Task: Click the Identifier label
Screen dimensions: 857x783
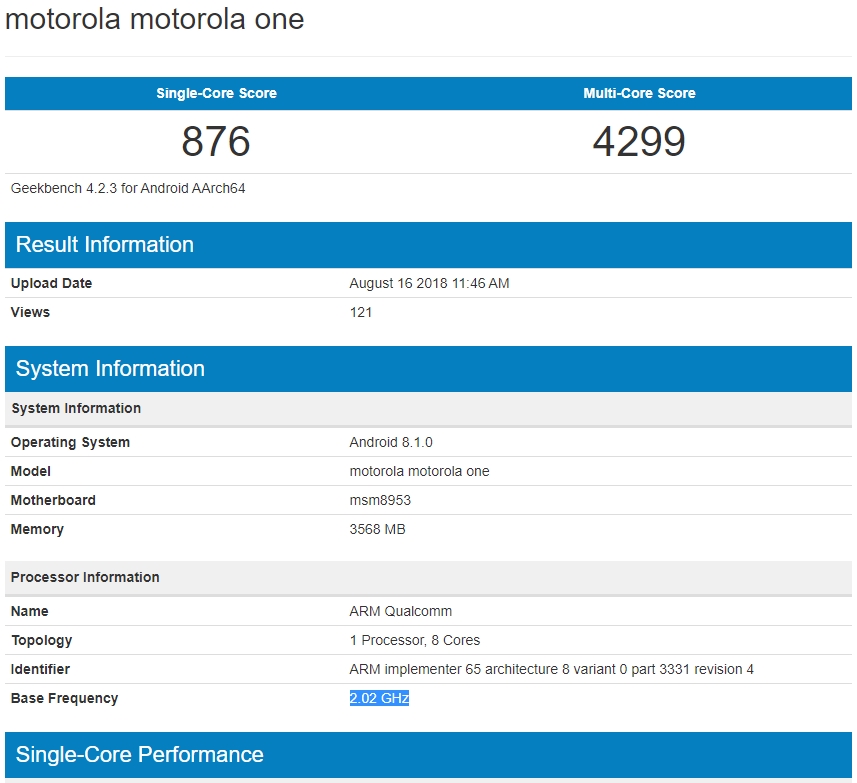Action: (x=40, y=669)
